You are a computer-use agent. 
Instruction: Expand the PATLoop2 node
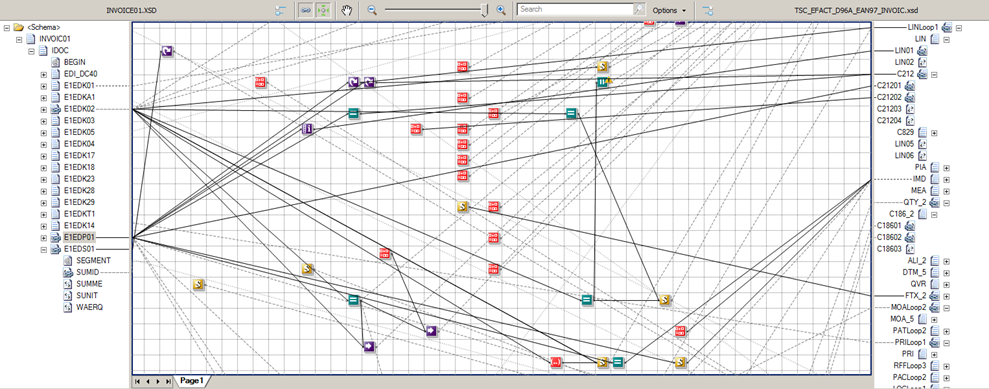coord(946,331)
